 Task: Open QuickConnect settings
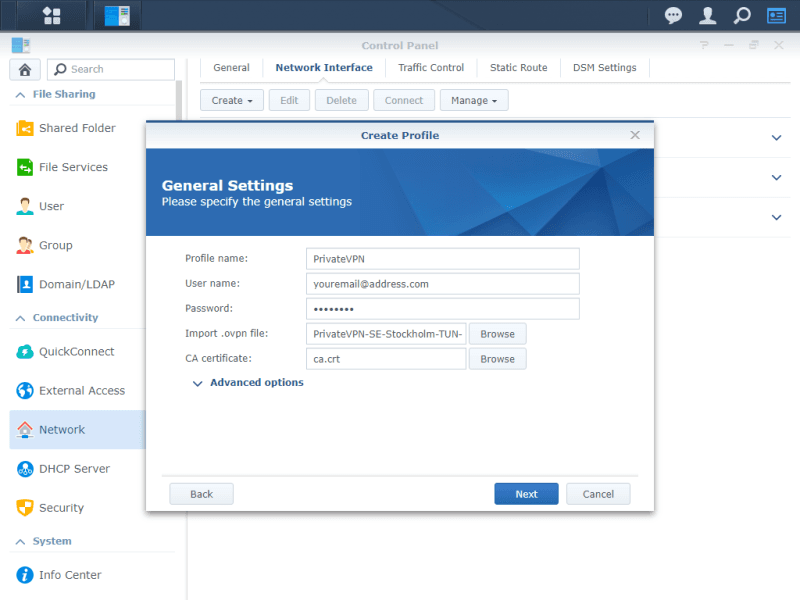76,352
